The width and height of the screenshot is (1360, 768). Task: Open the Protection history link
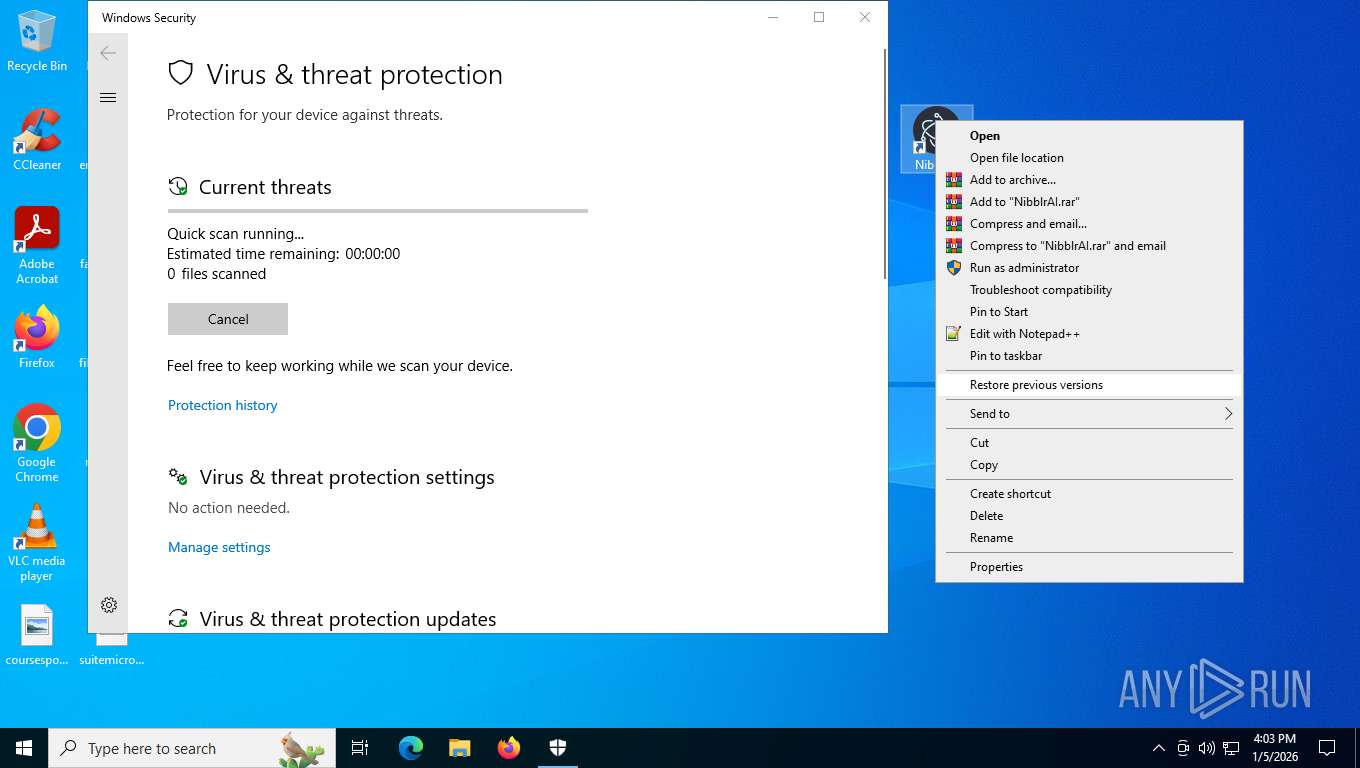pyautogui.click(x=223, y=405)
